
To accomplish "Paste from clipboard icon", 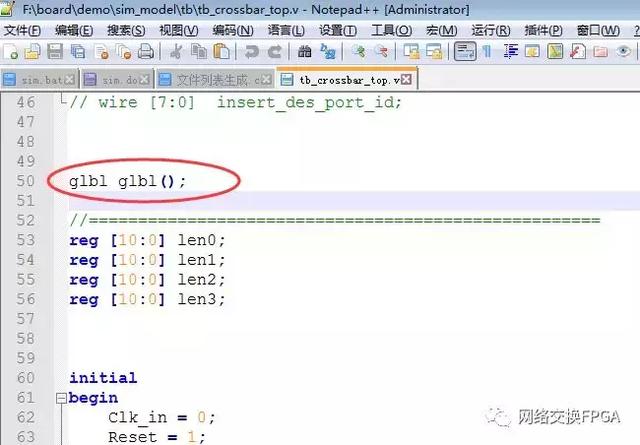I will coord(222,51).
